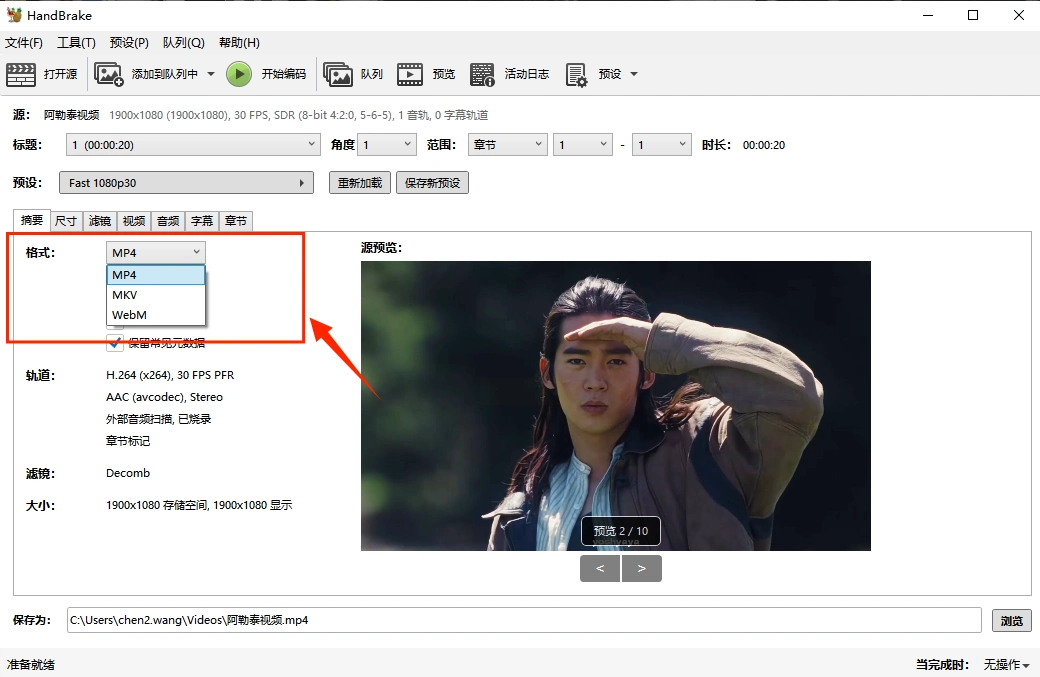Switch to the Dimensions (尺寸) tab
The width and height of the screenshot is (1040, 677).
[66, 221]
